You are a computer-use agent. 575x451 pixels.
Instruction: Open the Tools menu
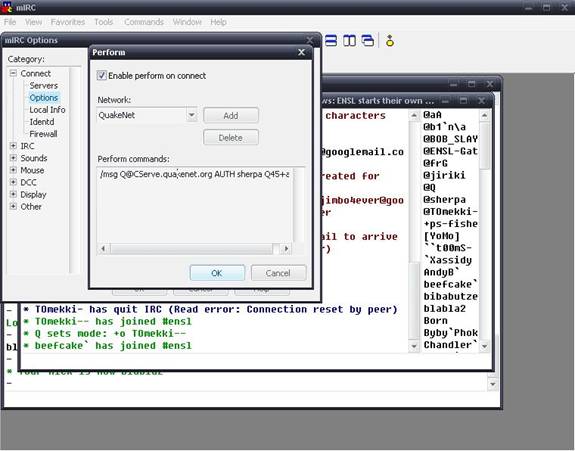(104, 22)
